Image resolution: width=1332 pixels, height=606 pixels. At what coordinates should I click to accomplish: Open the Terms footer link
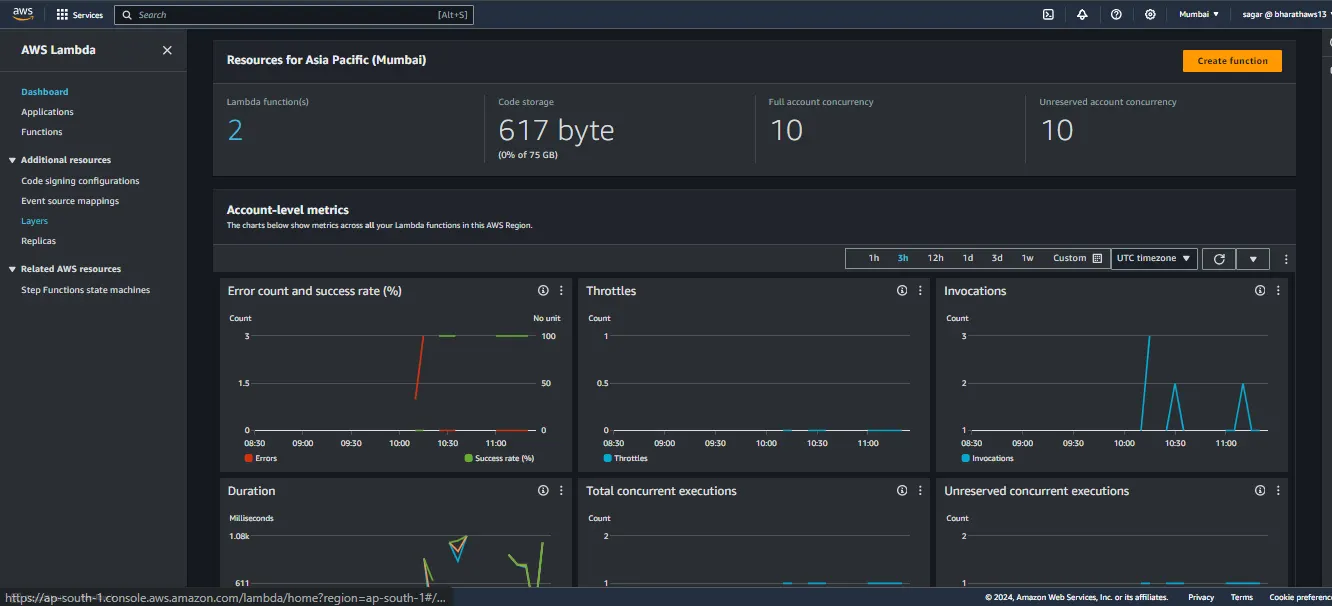(1241, 597)
